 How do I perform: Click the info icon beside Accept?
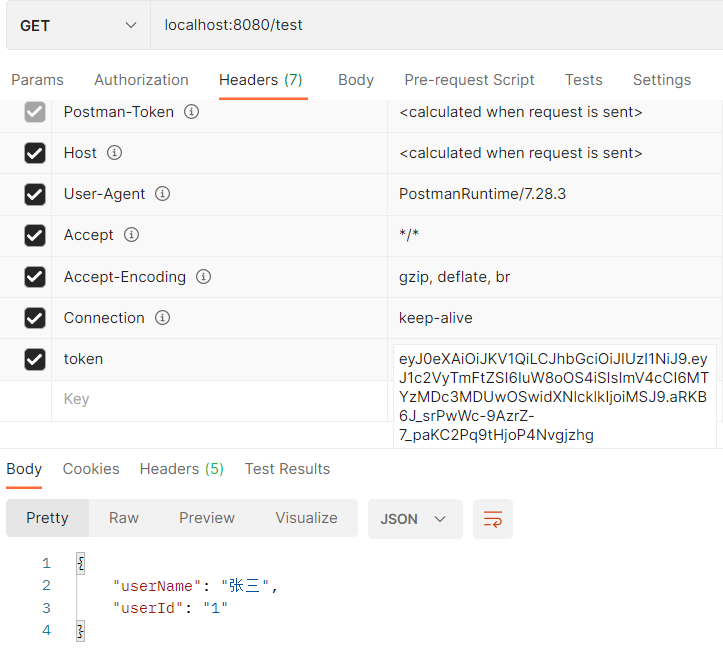tap(131, 235)
